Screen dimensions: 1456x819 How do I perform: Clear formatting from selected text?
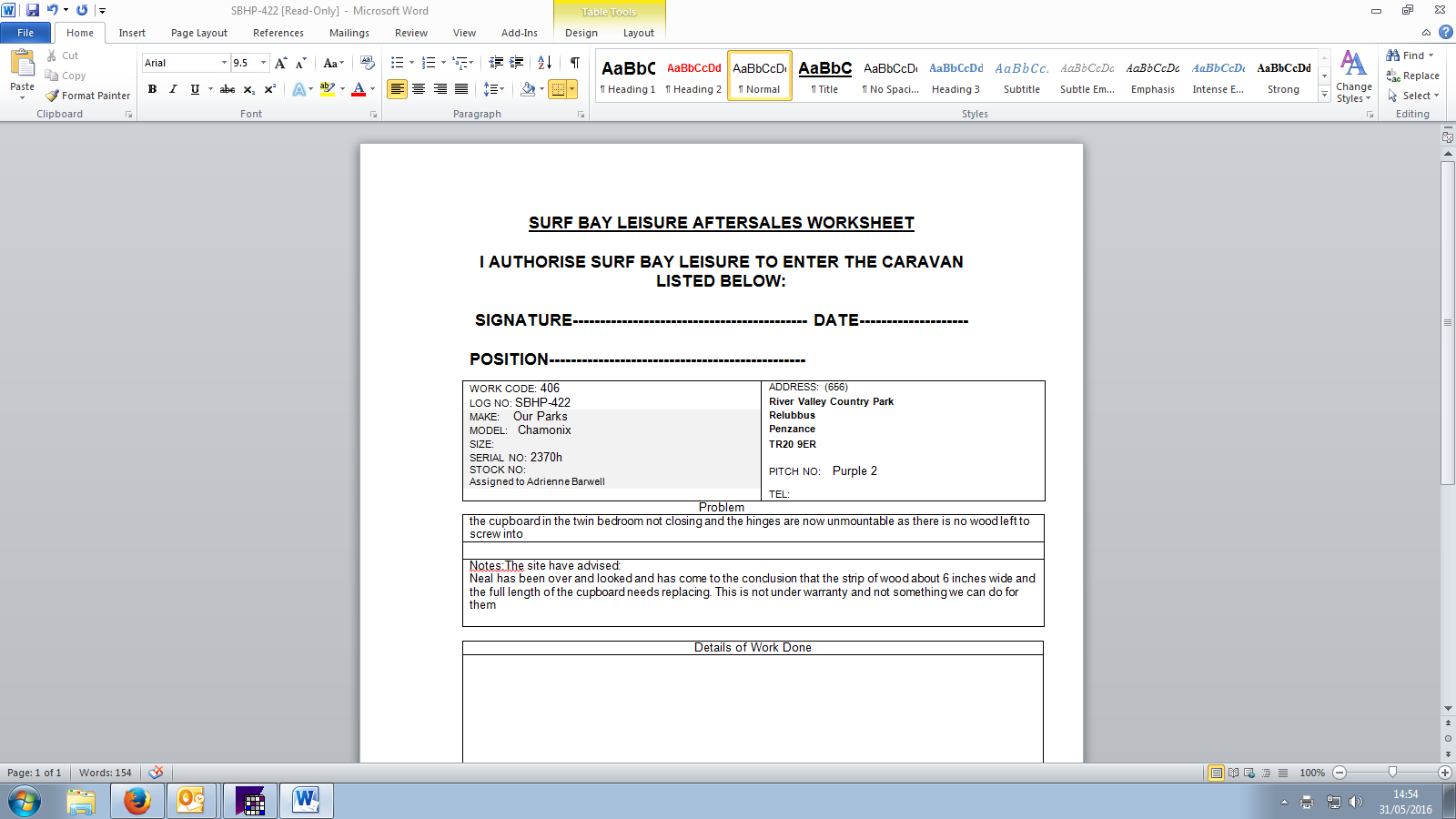coord(368,63)
